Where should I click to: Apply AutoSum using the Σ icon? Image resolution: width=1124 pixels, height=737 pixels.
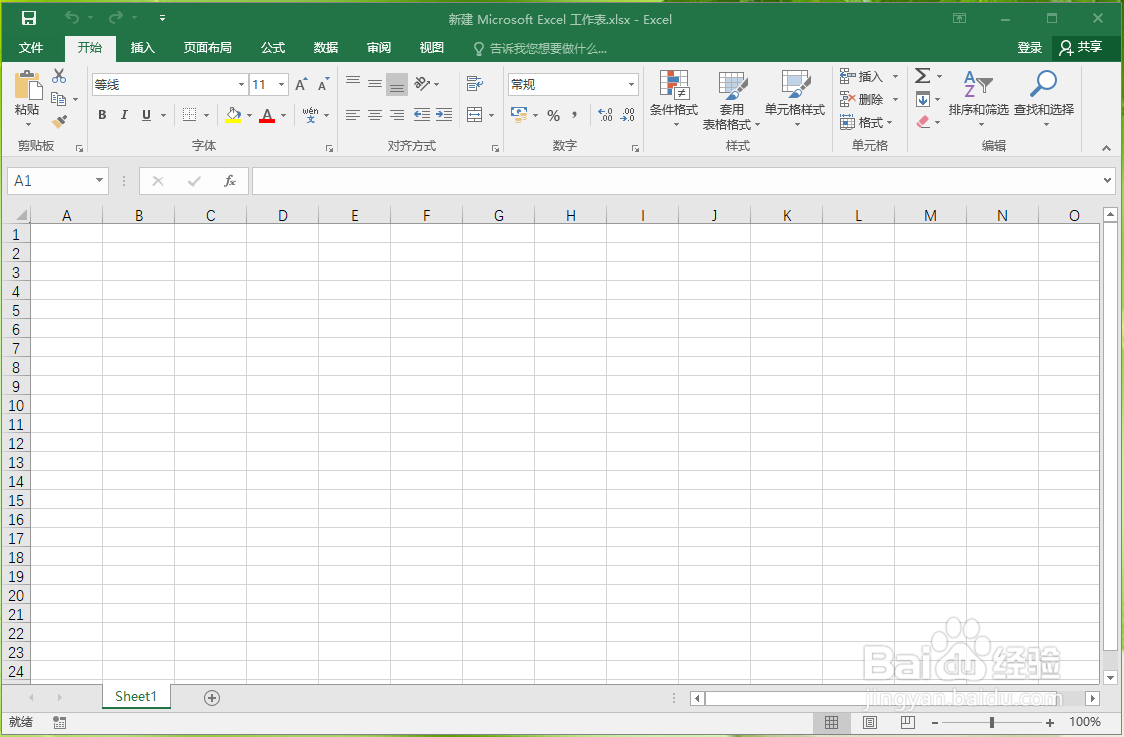[923, 75]
